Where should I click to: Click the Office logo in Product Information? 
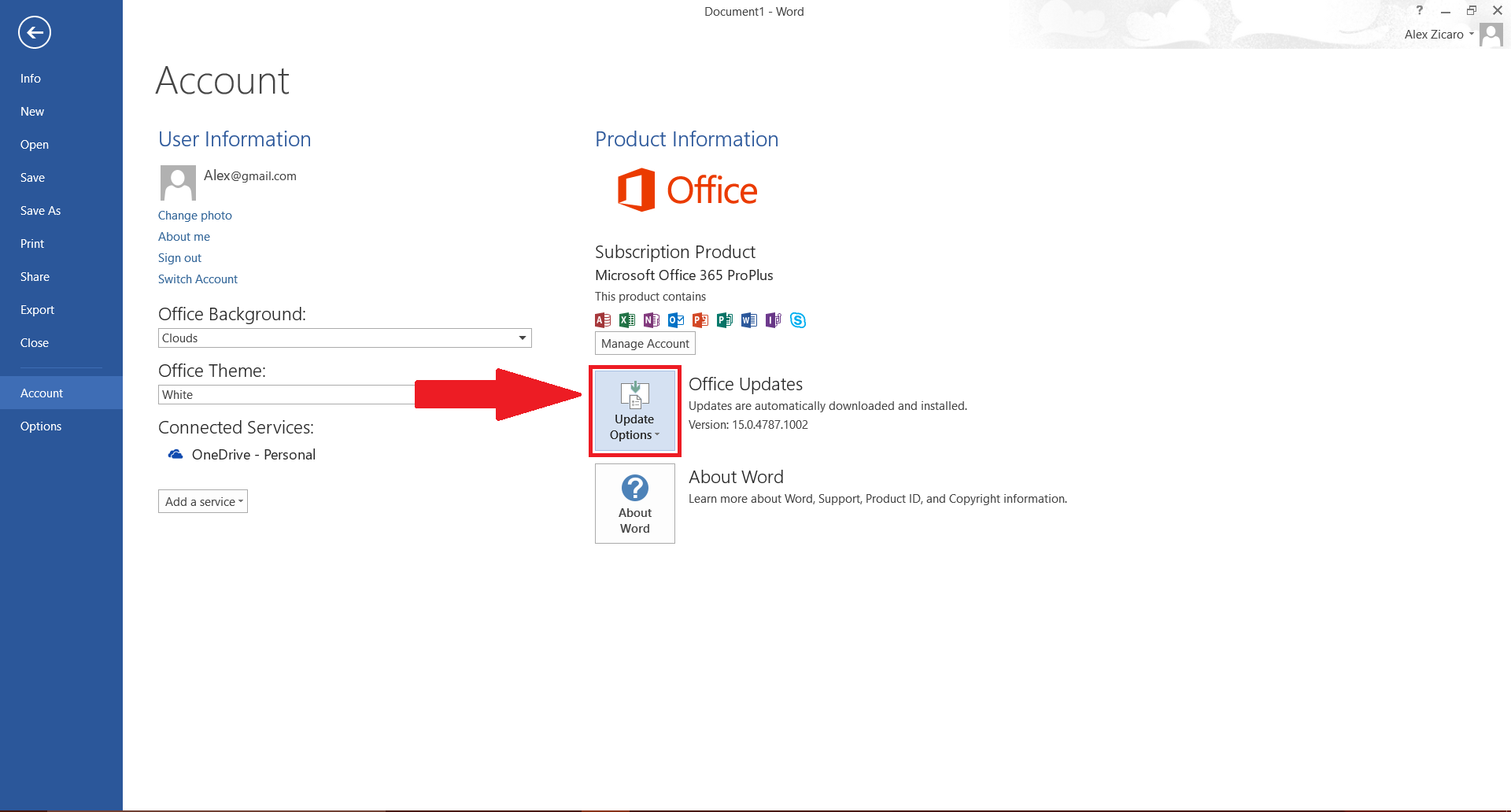pyautogui.click(x=687, y=190)
